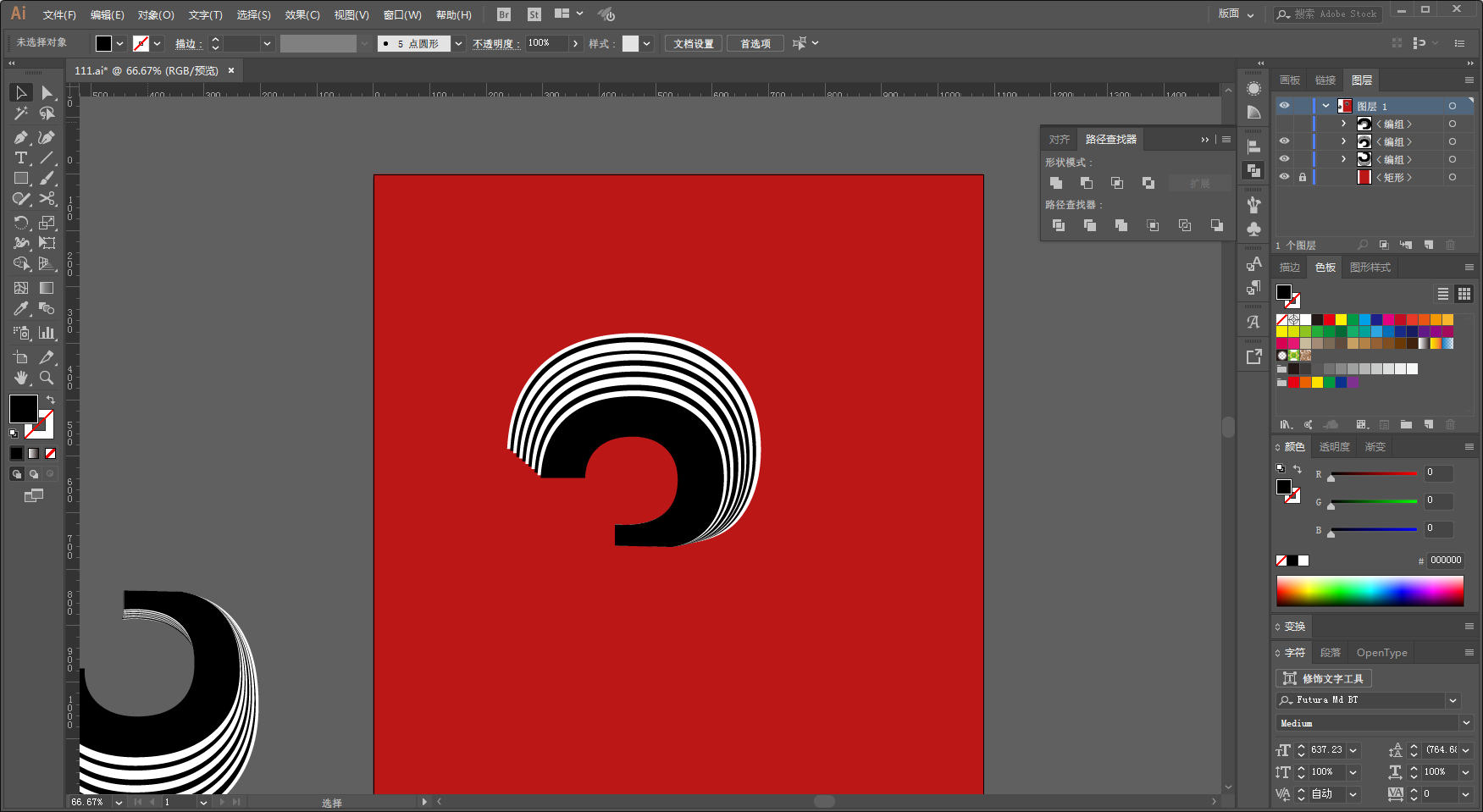
Task: Select the Magic Wand tool
Action: tap(21, 113)
